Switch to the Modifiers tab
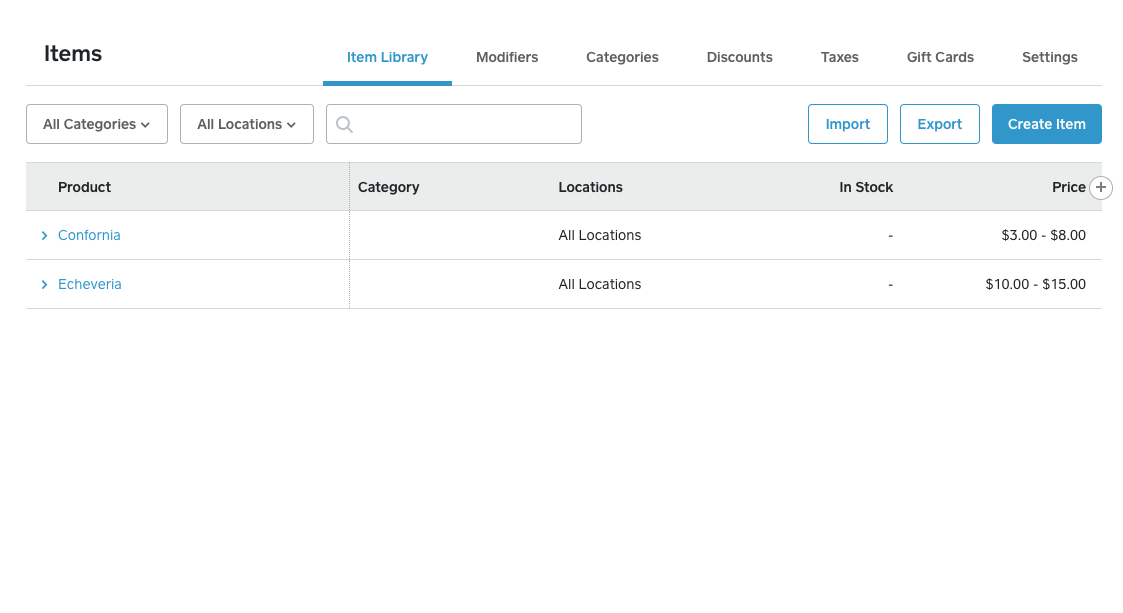This screenshot has height=613, width=1123. click(507, 57)
